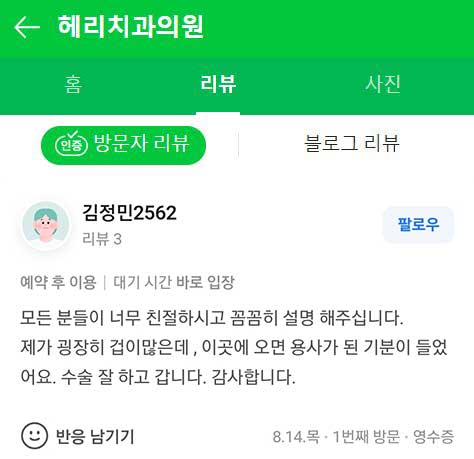Tap the back arrow icon

[x=27, y=27]
